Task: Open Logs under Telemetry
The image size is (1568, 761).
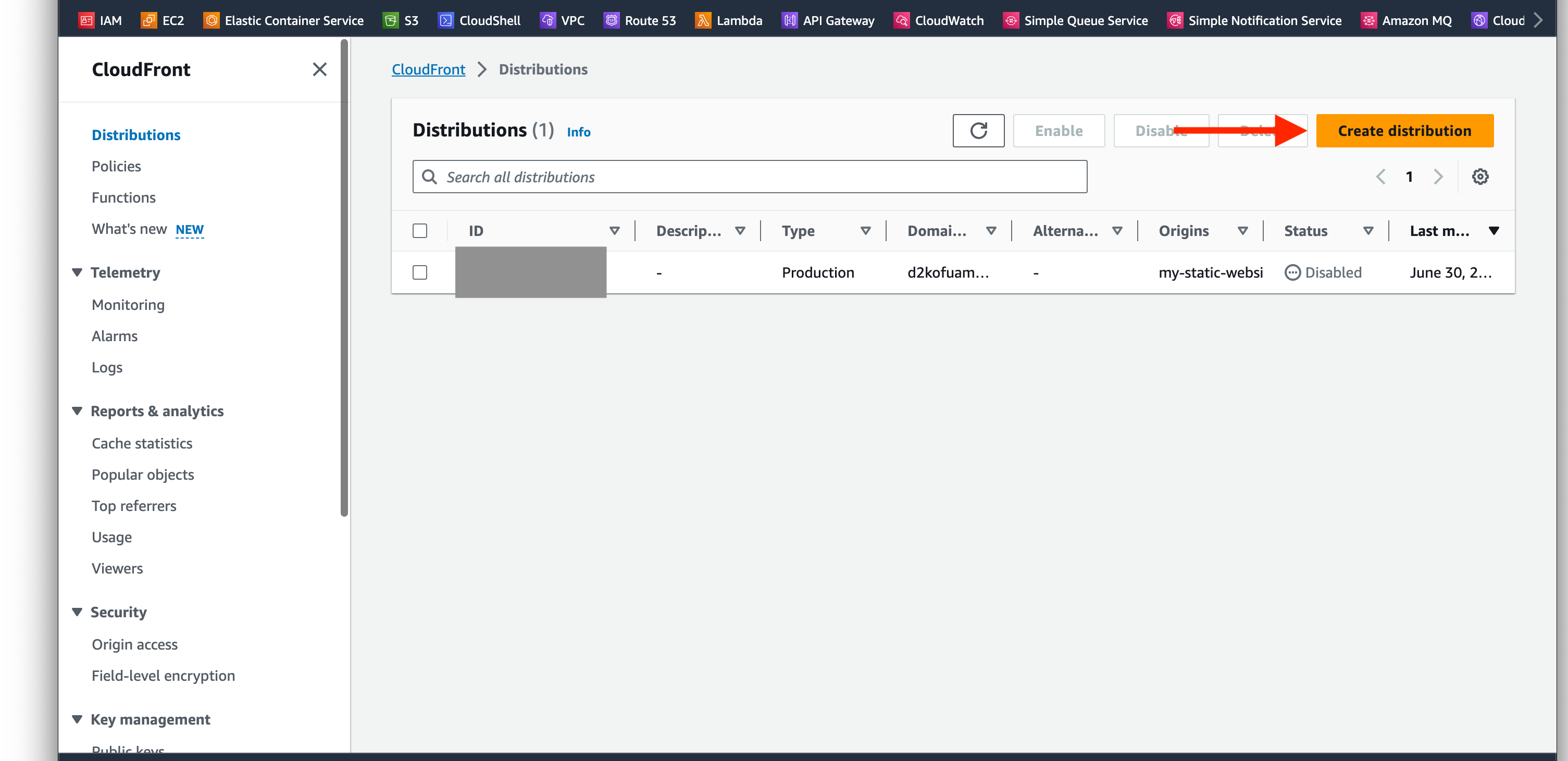Action: (x=107, y=367)
